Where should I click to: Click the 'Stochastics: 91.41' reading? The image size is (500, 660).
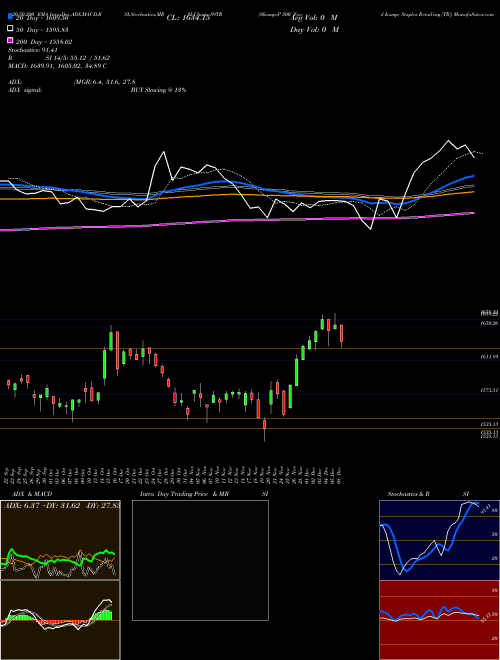[32, 50]
